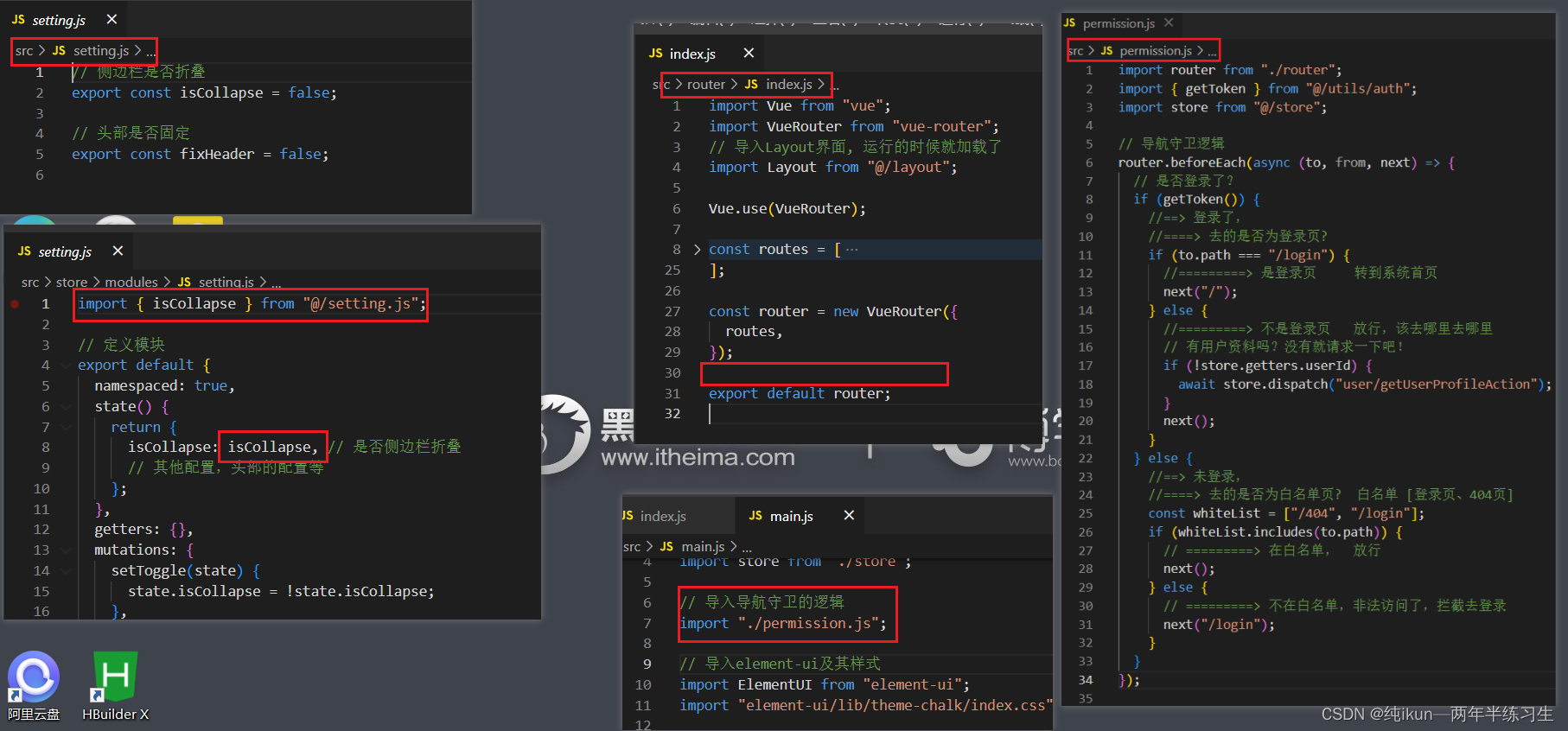This screenshot has height=731, width=1568.
Task: Close setting.js tab above the store modules breadcrumb
Action: click(118, 251)
